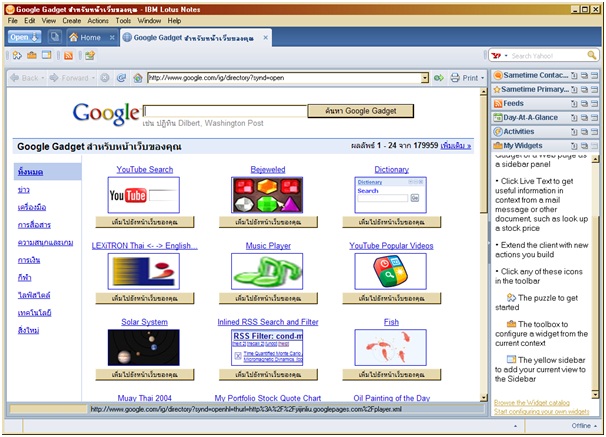This screenshot has height=437, width=606.
Task: Click the My Widgets panel scroll up arrow
Action: click(595, 159)
